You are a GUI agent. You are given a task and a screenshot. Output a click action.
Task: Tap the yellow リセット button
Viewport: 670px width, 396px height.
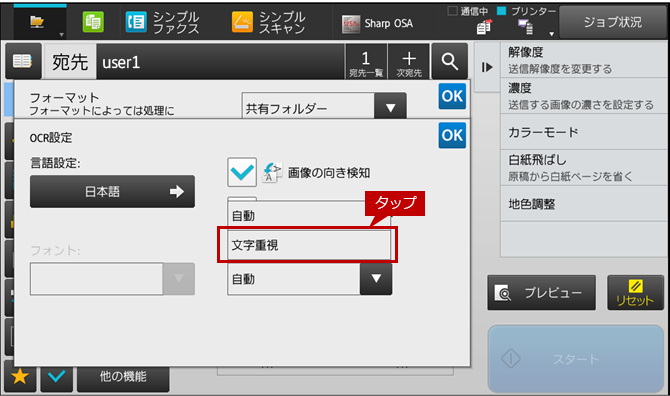[x=635, y=293]
